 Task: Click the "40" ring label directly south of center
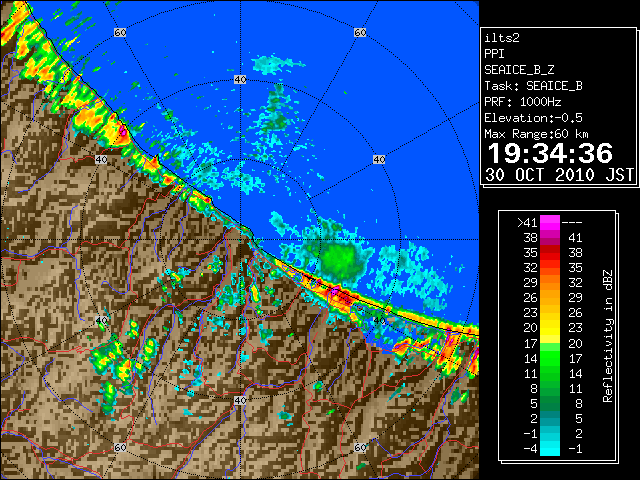(x=240, y=400)
